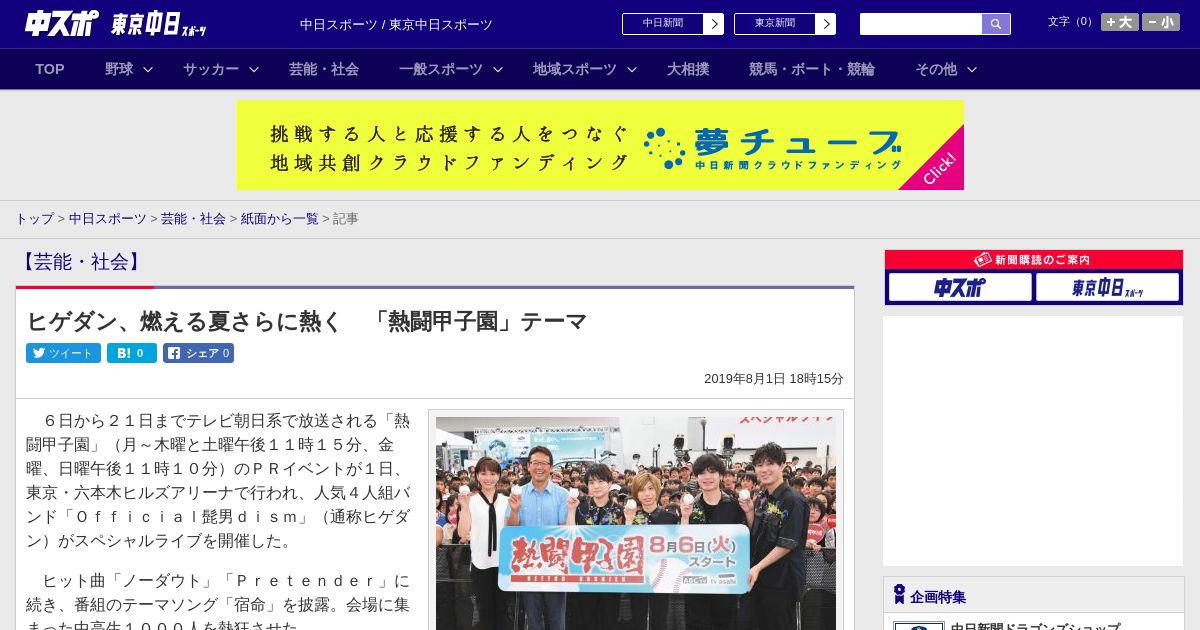Click the 中スポ logo in the header
The image size is (1200, 630).
tap(62, 23)
